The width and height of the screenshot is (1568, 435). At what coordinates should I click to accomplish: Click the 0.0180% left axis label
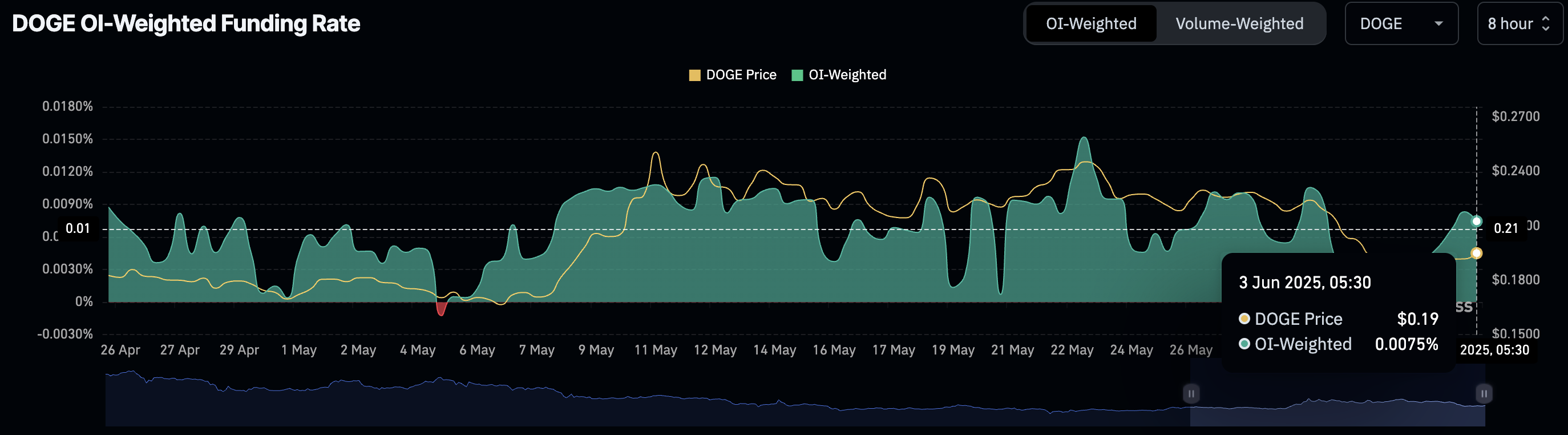67,107
